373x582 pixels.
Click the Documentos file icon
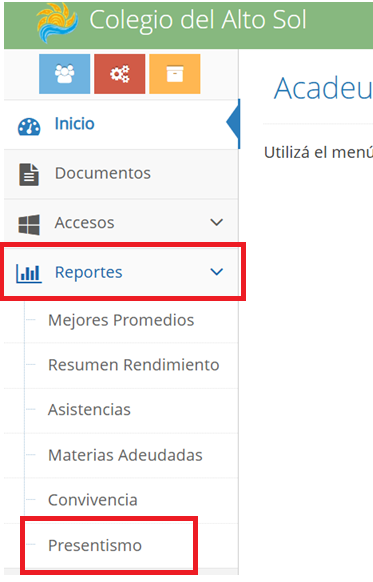pyautogui.click(x=29, y=174)
